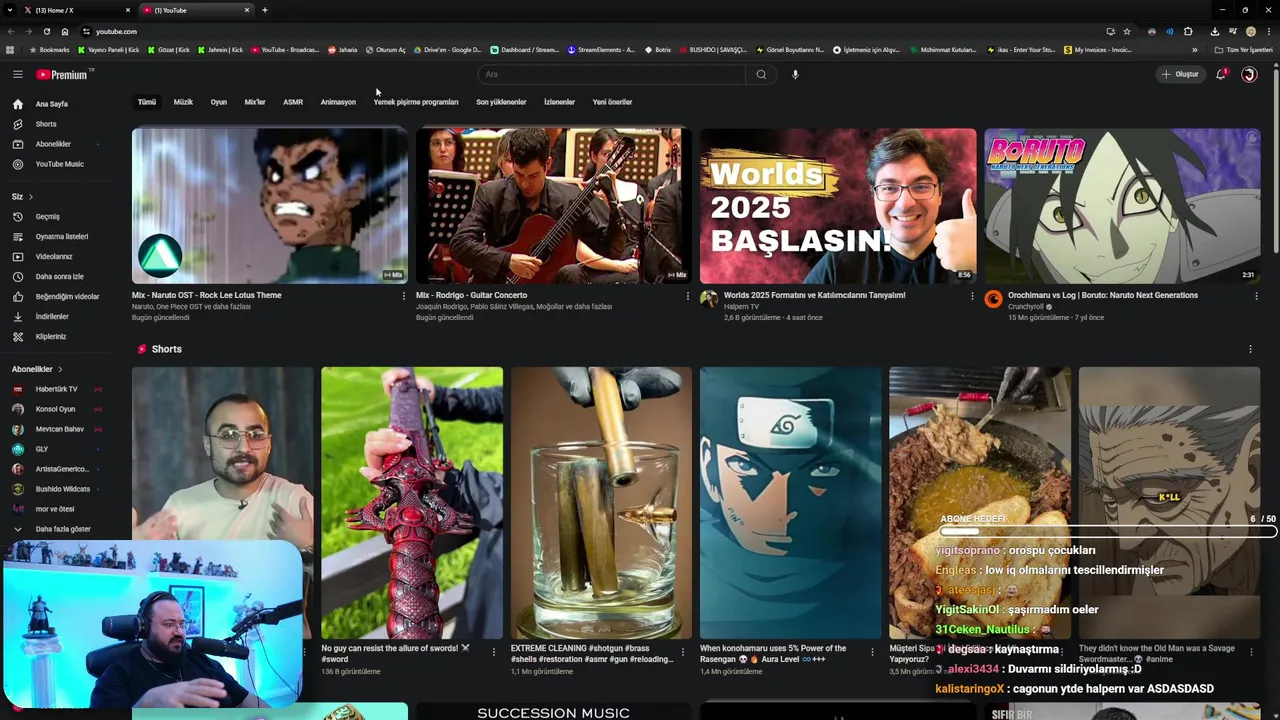Select the Son yüklenenler chip

click(501, 102)
